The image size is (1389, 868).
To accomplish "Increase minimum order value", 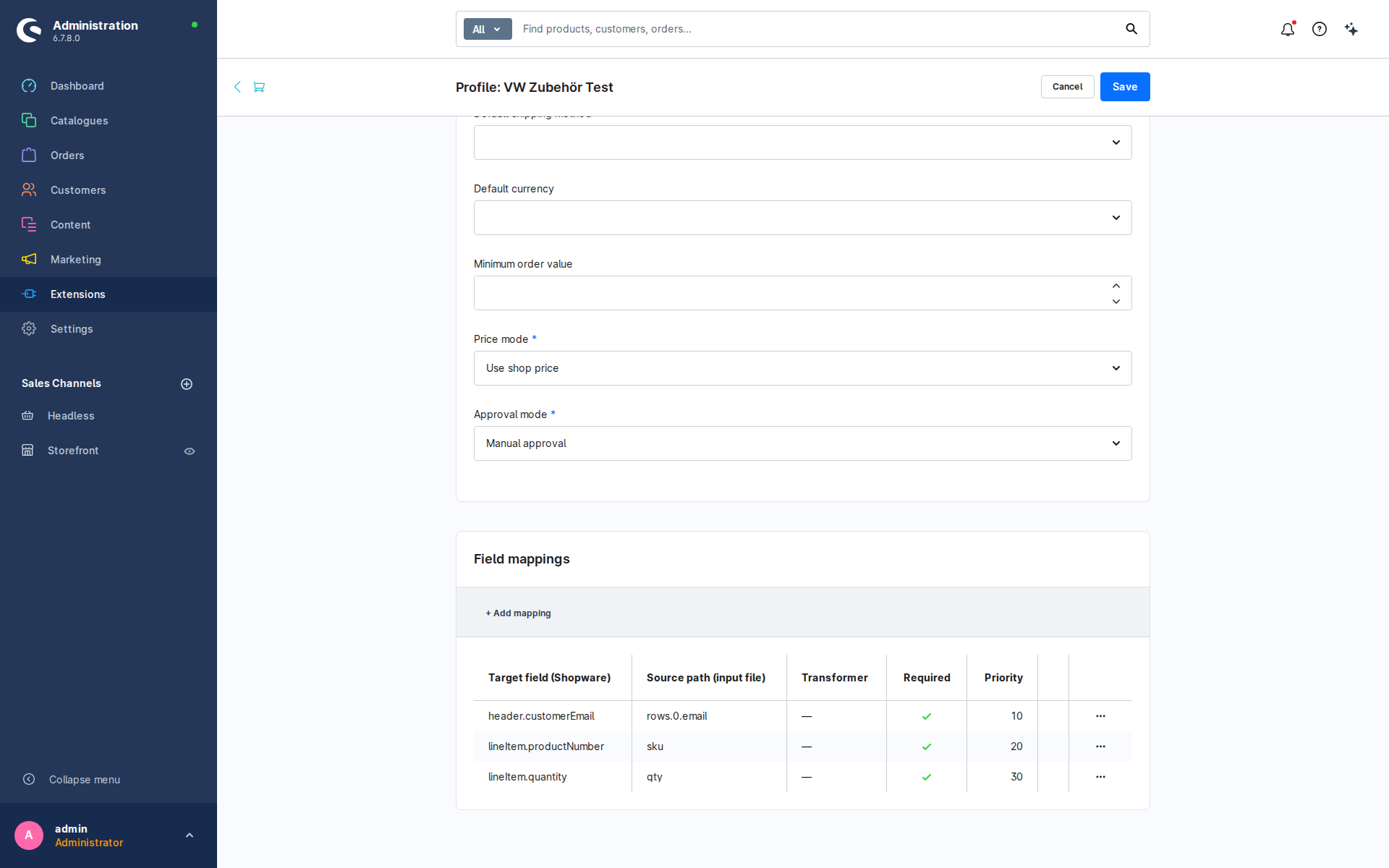I will coord(1116,286).
